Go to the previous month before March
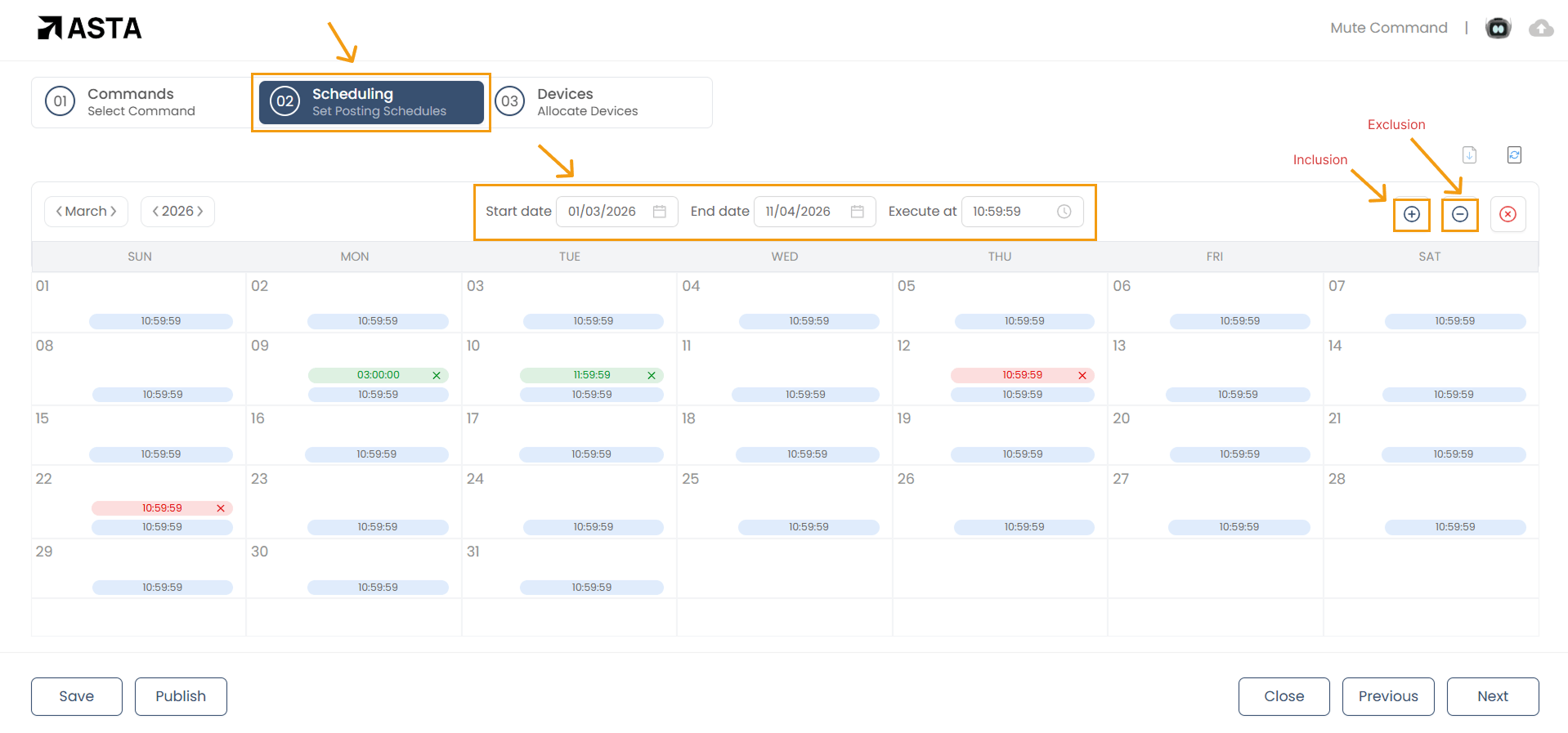The height and width of the screenshot is (733, 1568). (x=59, y=212)
